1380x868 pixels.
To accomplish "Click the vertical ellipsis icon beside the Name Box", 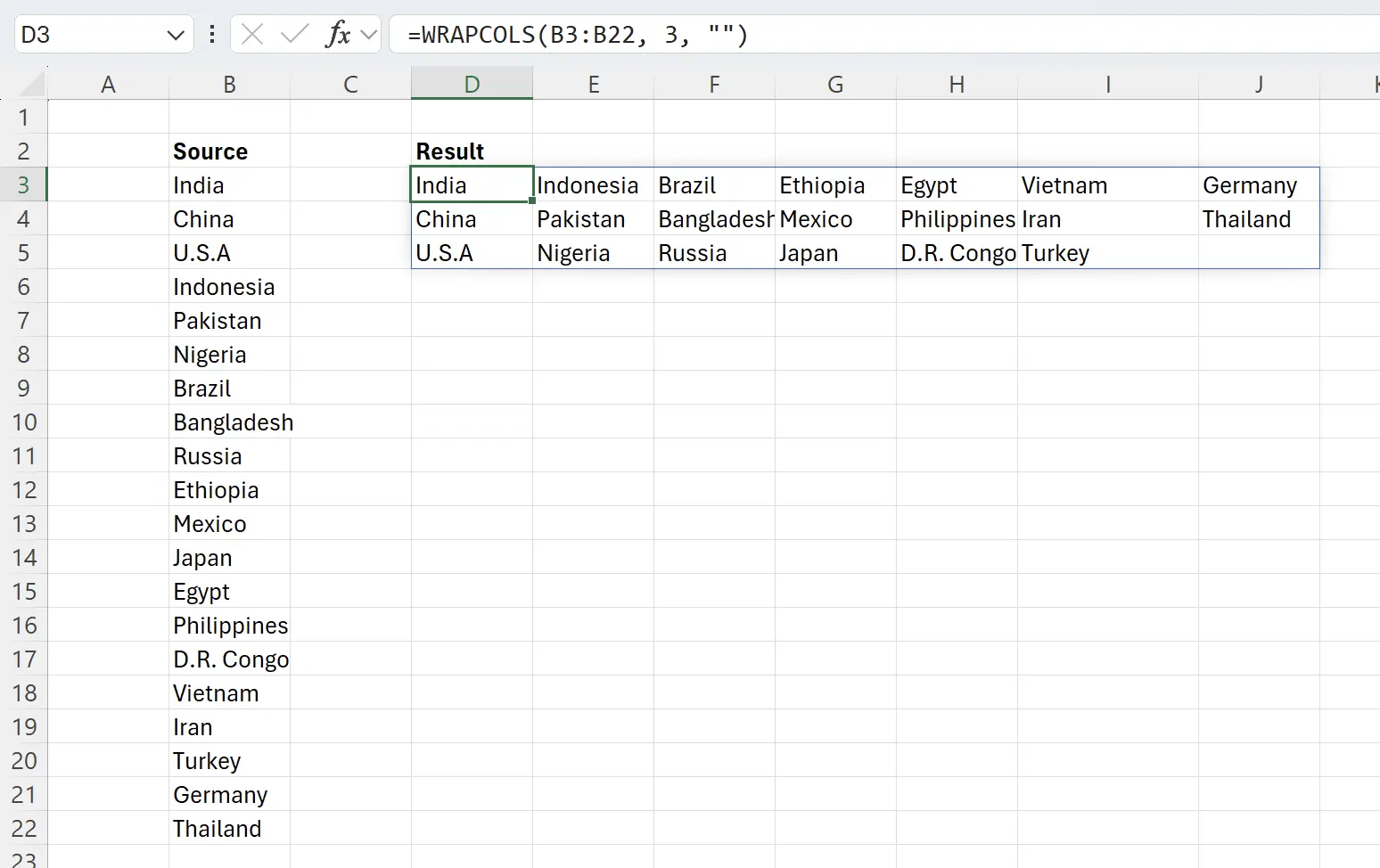I will tap(211, 34).
